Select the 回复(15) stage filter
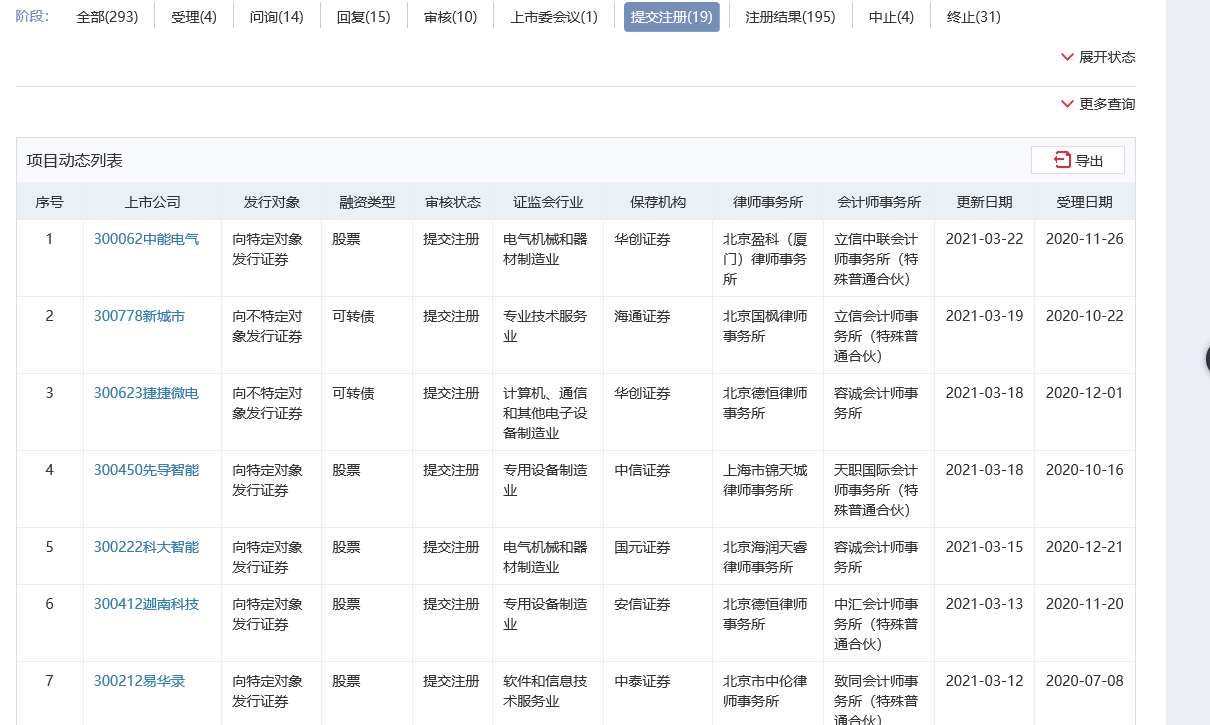The height and width of the screenshot is (725, 1210). (x=364, y=17)
